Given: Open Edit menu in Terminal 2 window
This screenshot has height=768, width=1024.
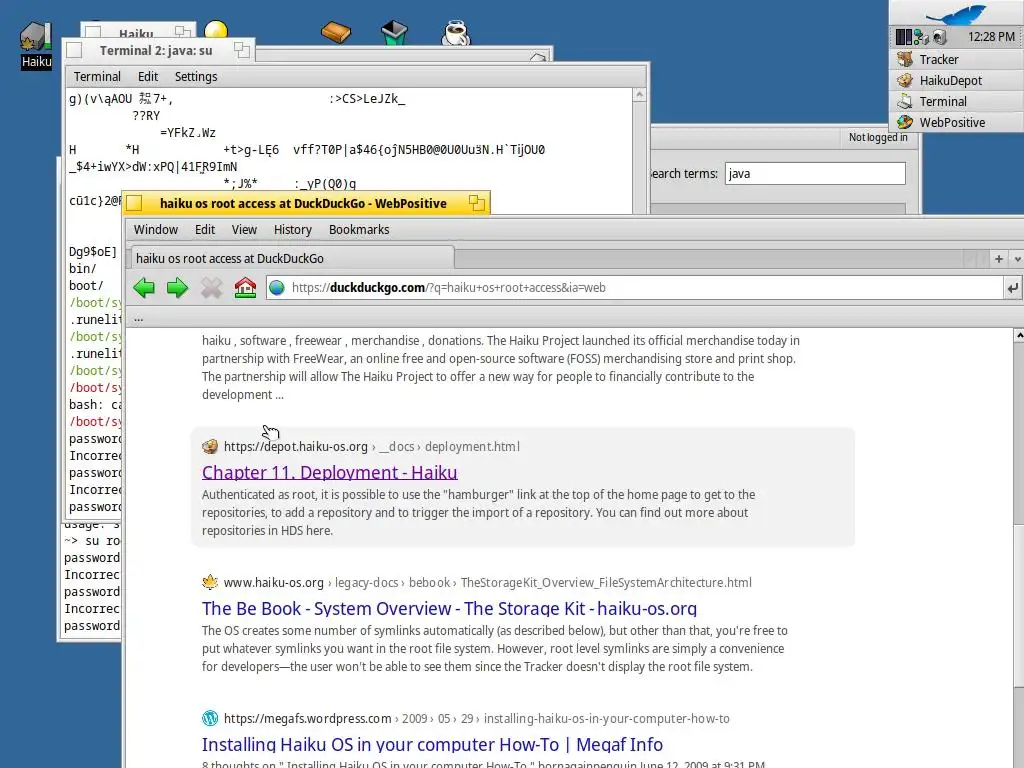Looking at the screenshot, I should coord(148,76).
